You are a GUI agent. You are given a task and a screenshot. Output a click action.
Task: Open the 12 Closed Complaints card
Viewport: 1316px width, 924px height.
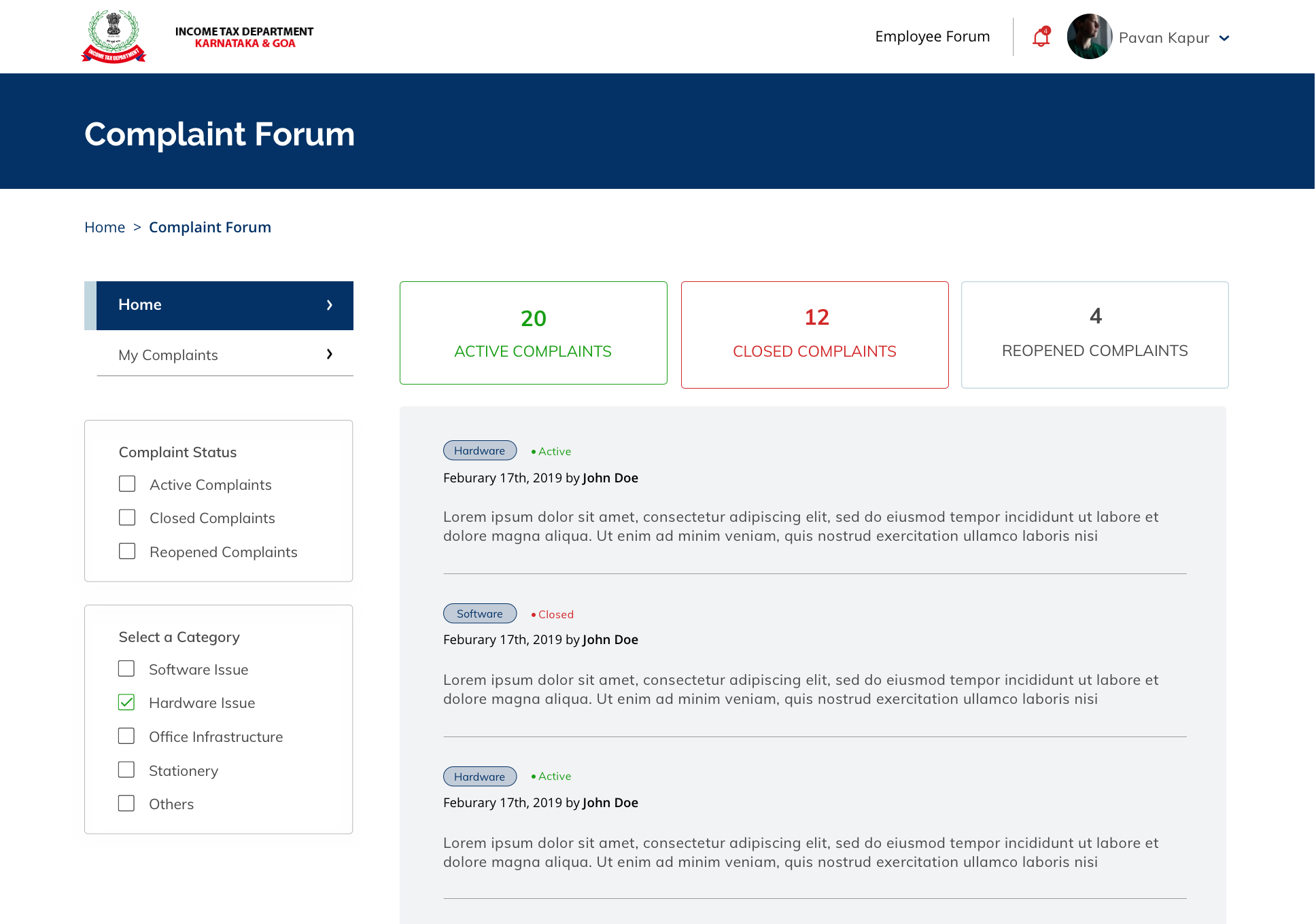tap(814, 334)
